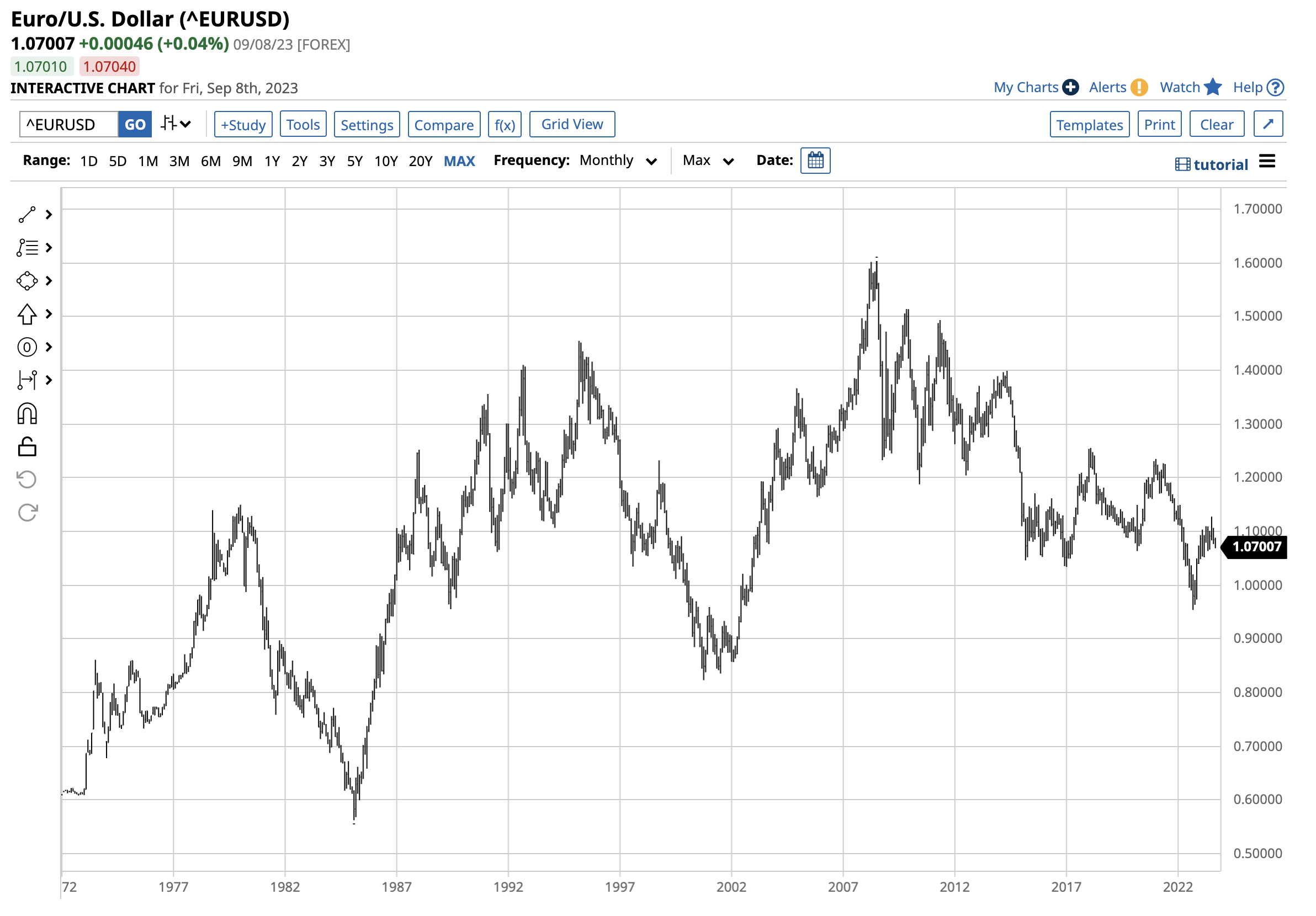Click the redo arrow icon
The width and height of the screenshot is (1316, 916).
(x=27, y=513)
